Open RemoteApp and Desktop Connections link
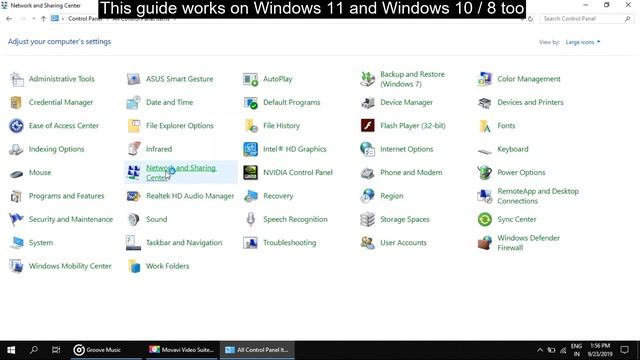 click(538, 196)
